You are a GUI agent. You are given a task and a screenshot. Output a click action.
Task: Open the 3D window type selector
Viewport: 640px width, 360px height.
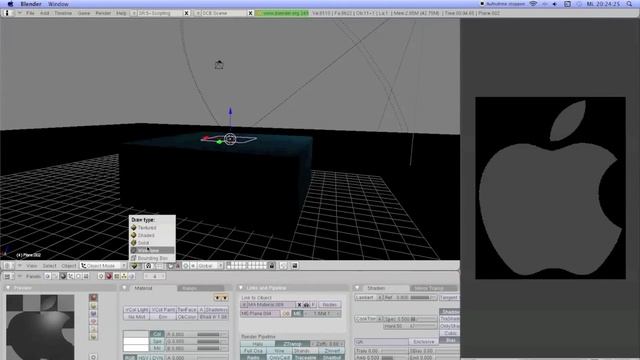[x=9, y=266]
